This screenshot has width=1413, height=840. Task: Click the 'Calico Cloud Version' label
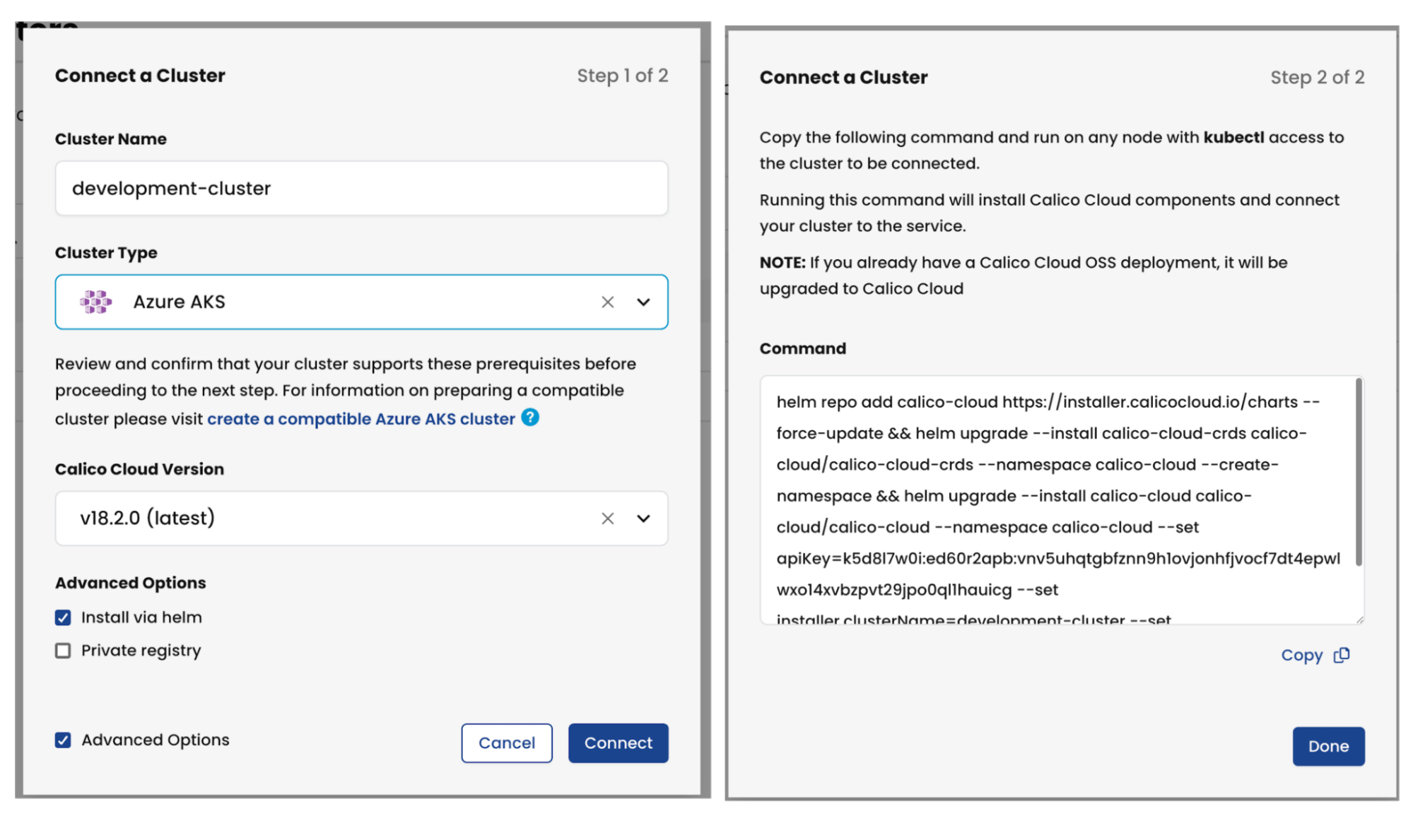139,469
